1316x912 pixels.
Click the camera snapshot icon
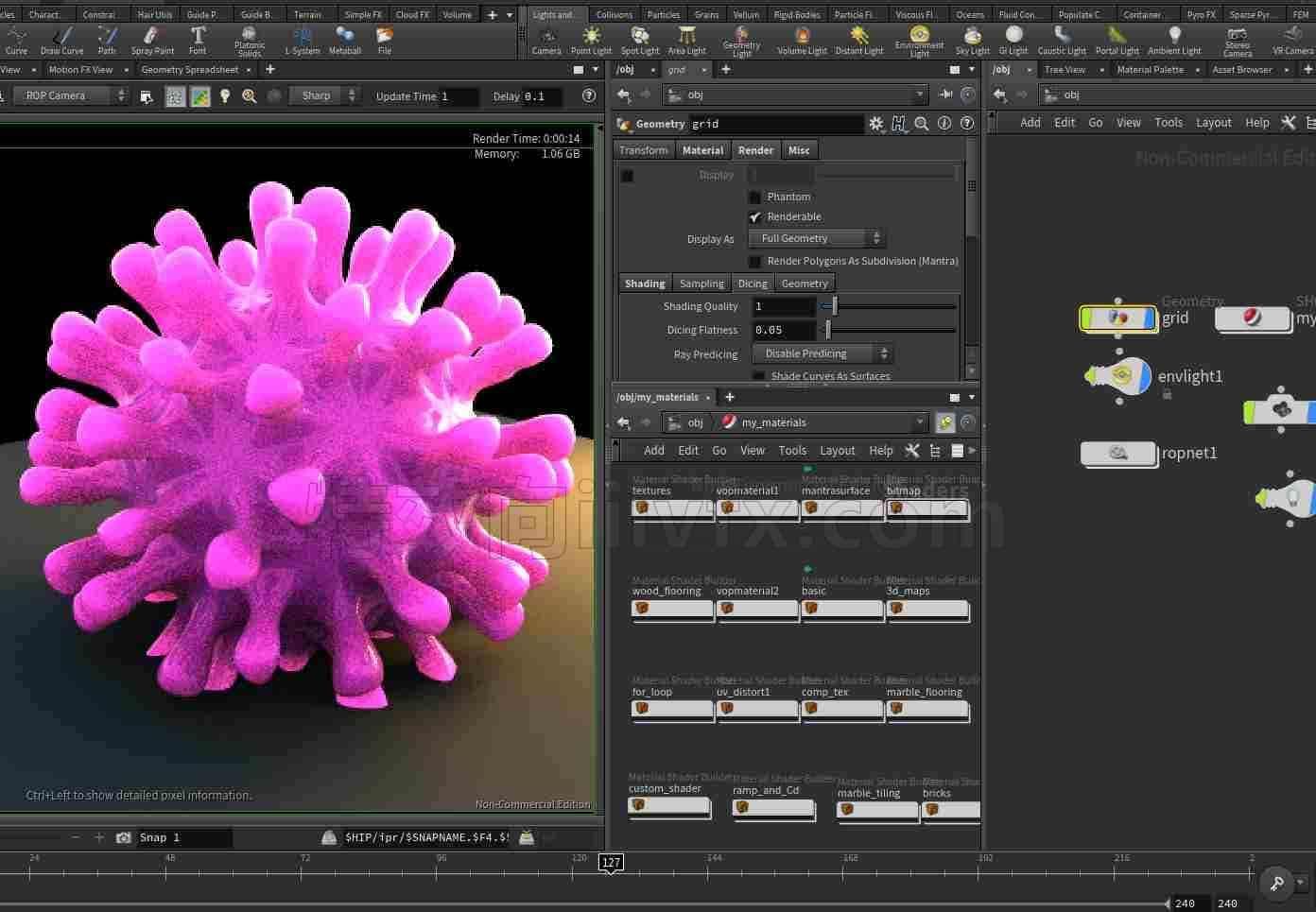[x=123, y=837]
